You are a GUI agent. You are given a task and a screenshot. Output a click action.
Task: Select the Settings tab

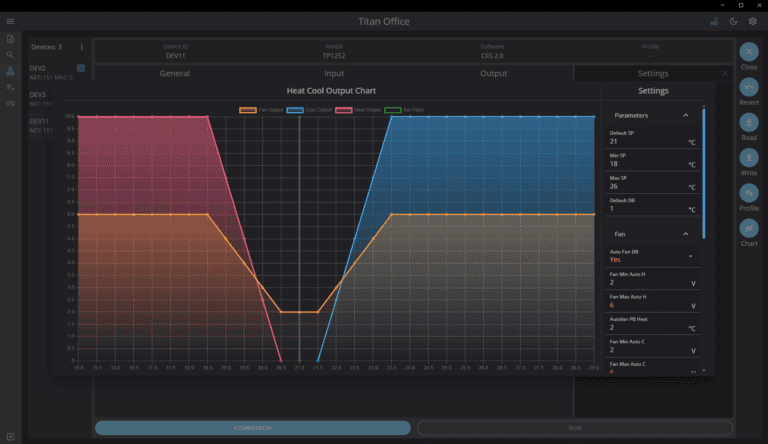tap(653, 74)
